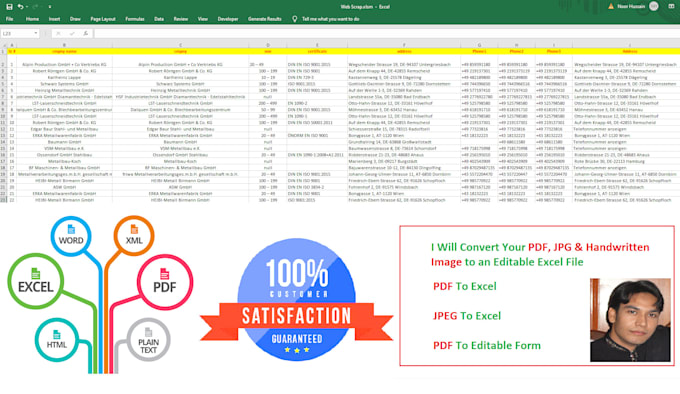The image size is (680, 394).
Task: Select column C header
Action: tap(180, 45)
